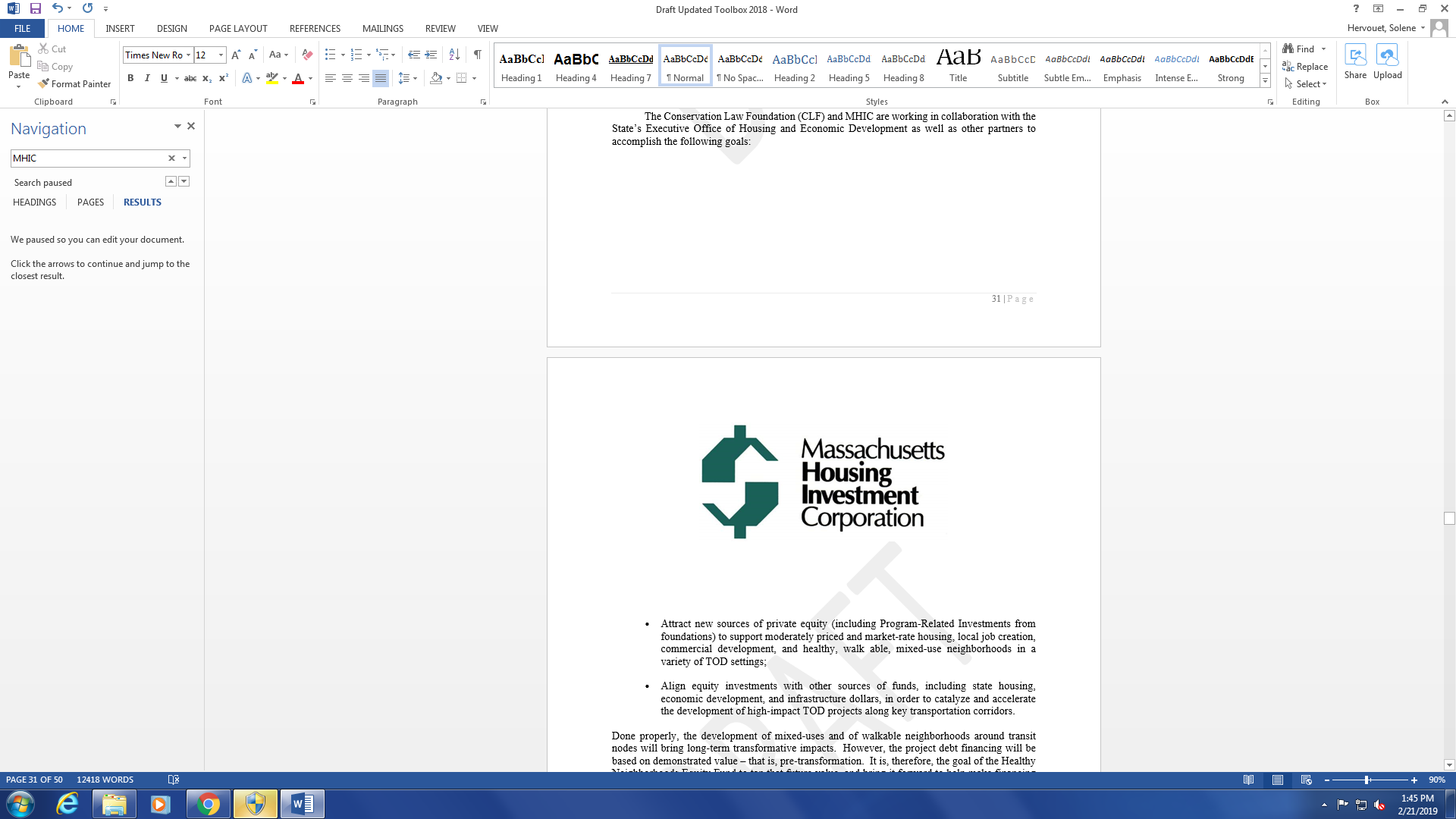This screenshot has width=1456, height=819.
Task: Align text to the right
Action: (x=364, y=78)
